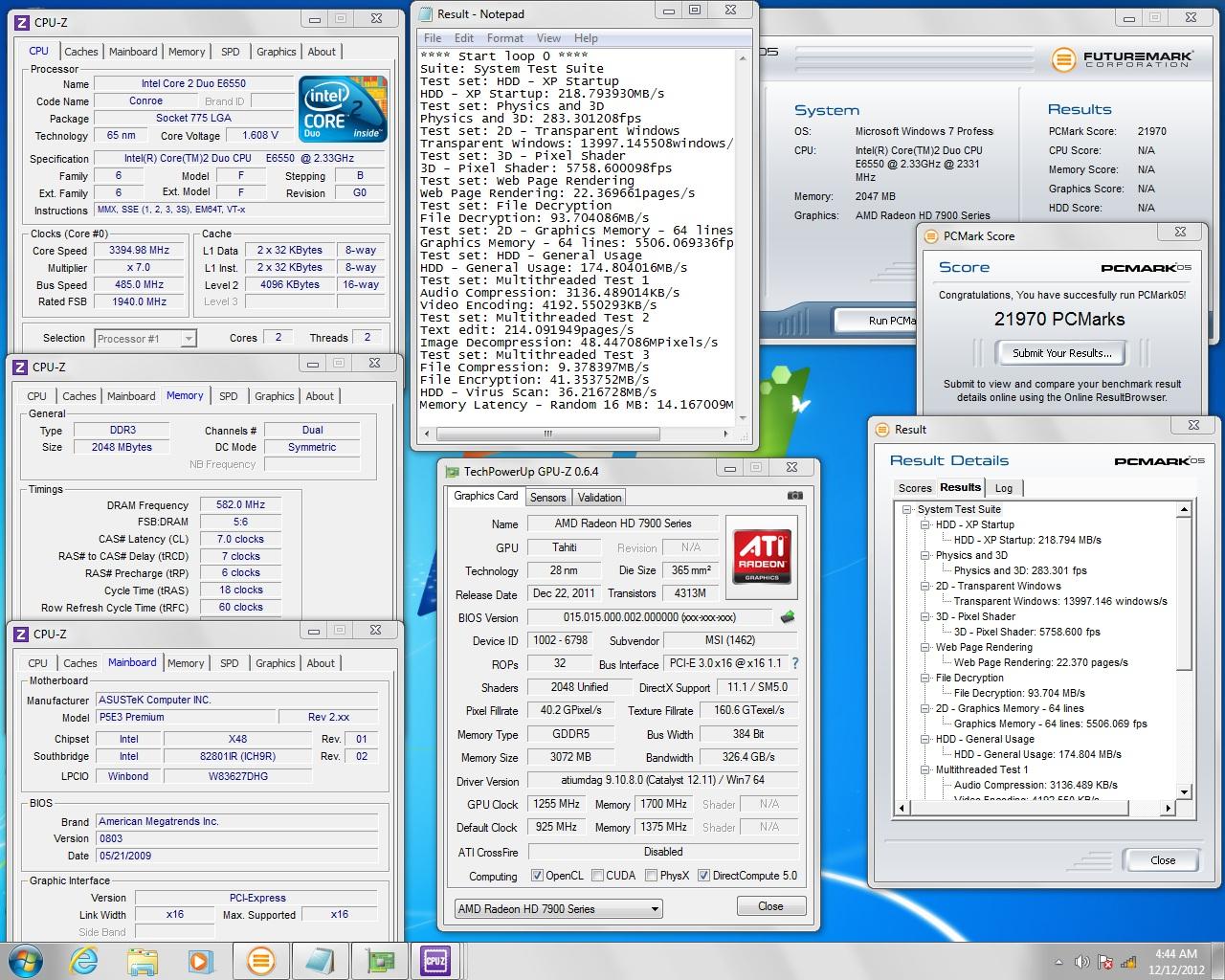The image size is (1225, 980).
Task: Switch to GPU-Z taskbar button
Action: (378, 961)
